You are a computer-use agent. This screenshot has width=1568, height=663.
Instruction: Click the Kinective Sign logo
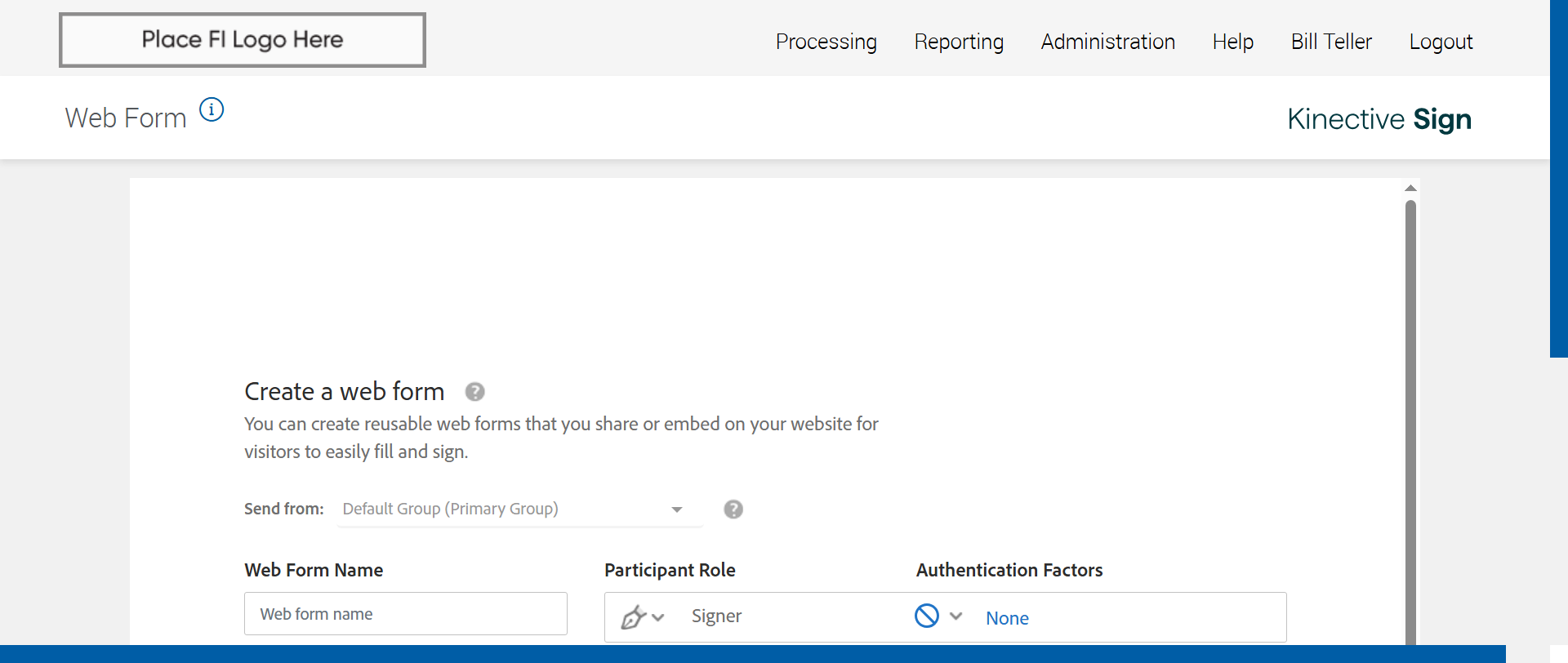pos(1379,119)
